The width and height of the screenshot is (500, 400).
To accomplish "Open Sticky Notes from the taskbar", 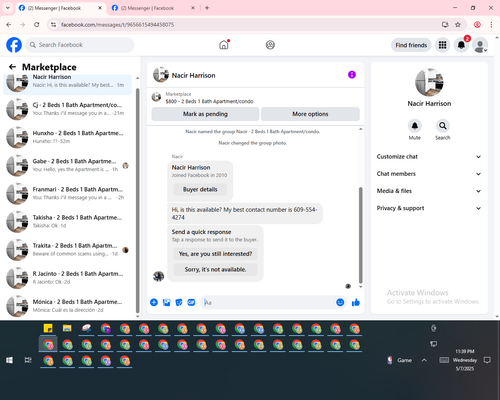I will click(x=48, y=328).
